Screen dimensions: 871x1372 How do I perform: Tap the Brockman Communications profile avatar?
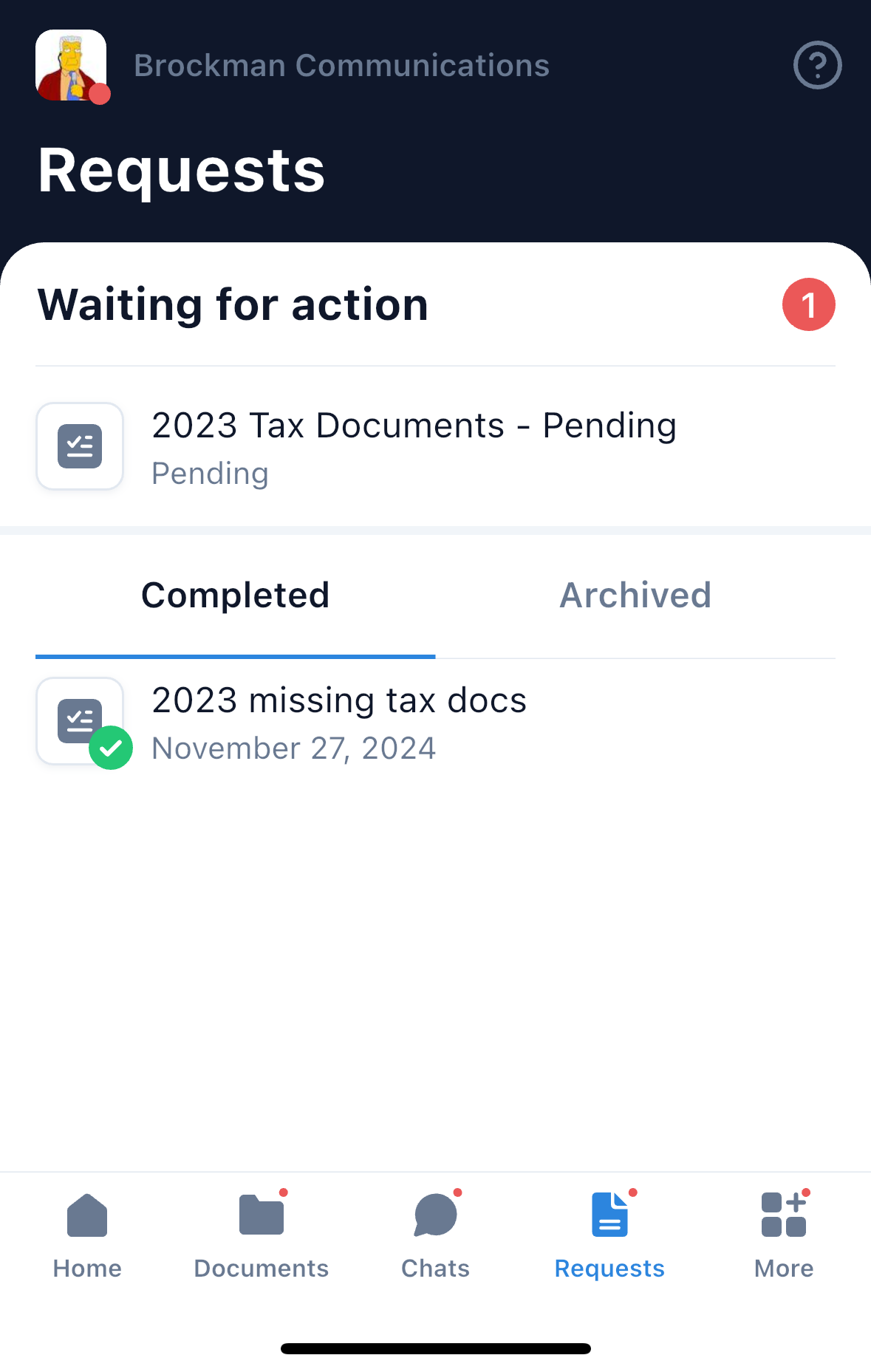coord(71,65)
